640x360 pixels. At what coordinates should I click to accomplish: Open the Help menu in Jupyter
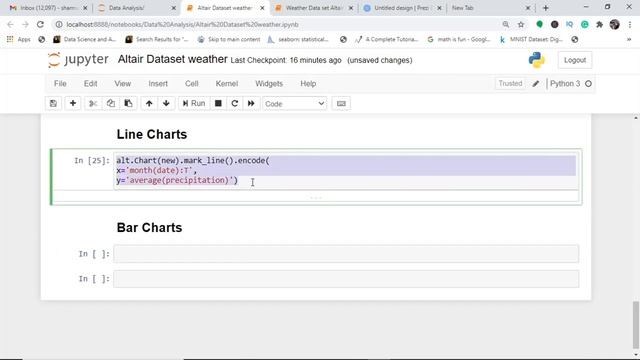[x=308, y=84]
